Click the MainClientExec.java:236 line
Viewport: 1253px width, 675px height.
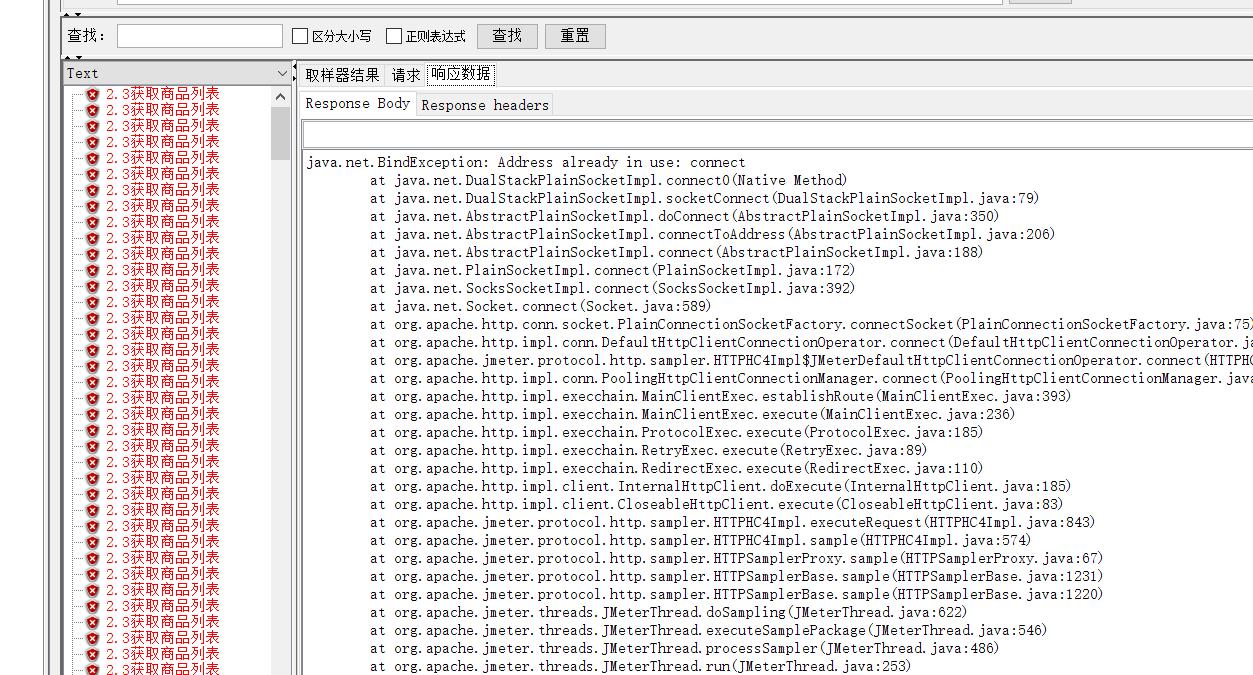[x=692, y=414]
